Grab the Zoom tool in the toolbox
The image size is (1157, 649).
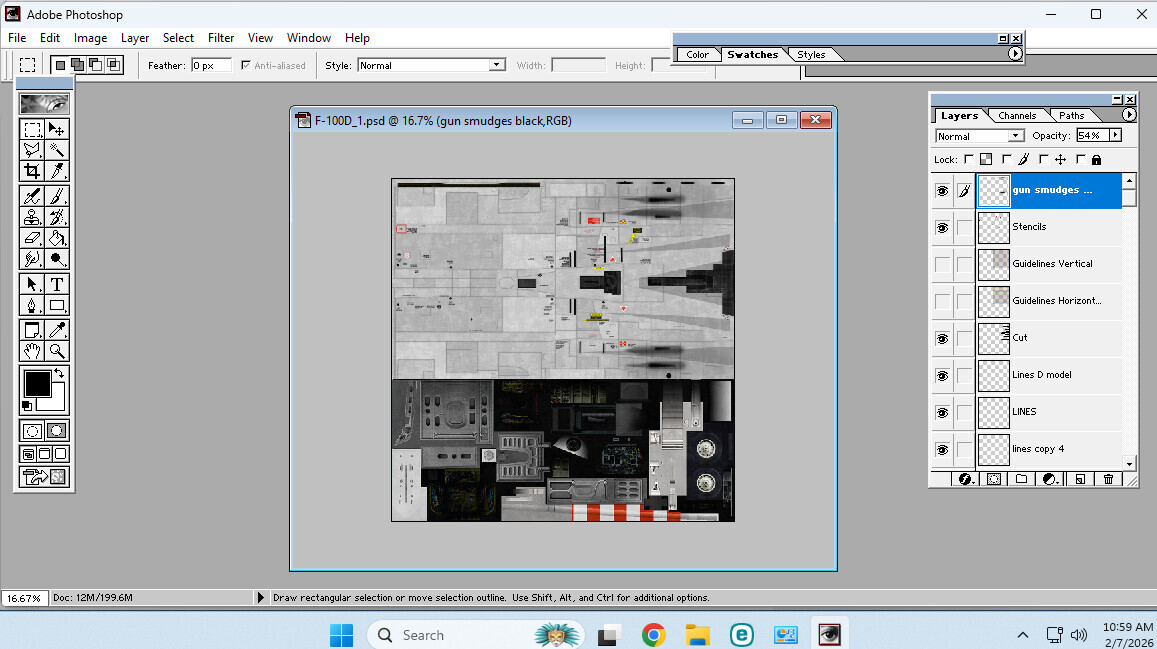point(58,351)
